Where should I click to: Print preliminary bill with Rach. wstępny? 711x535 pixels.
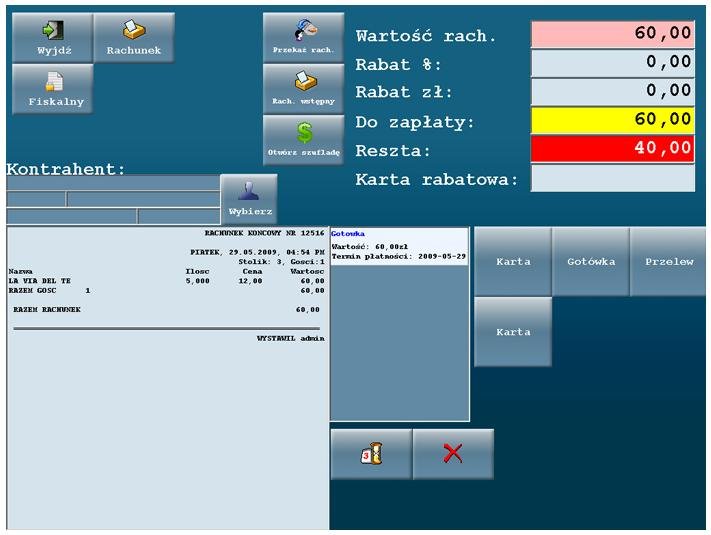pos(303,89)
